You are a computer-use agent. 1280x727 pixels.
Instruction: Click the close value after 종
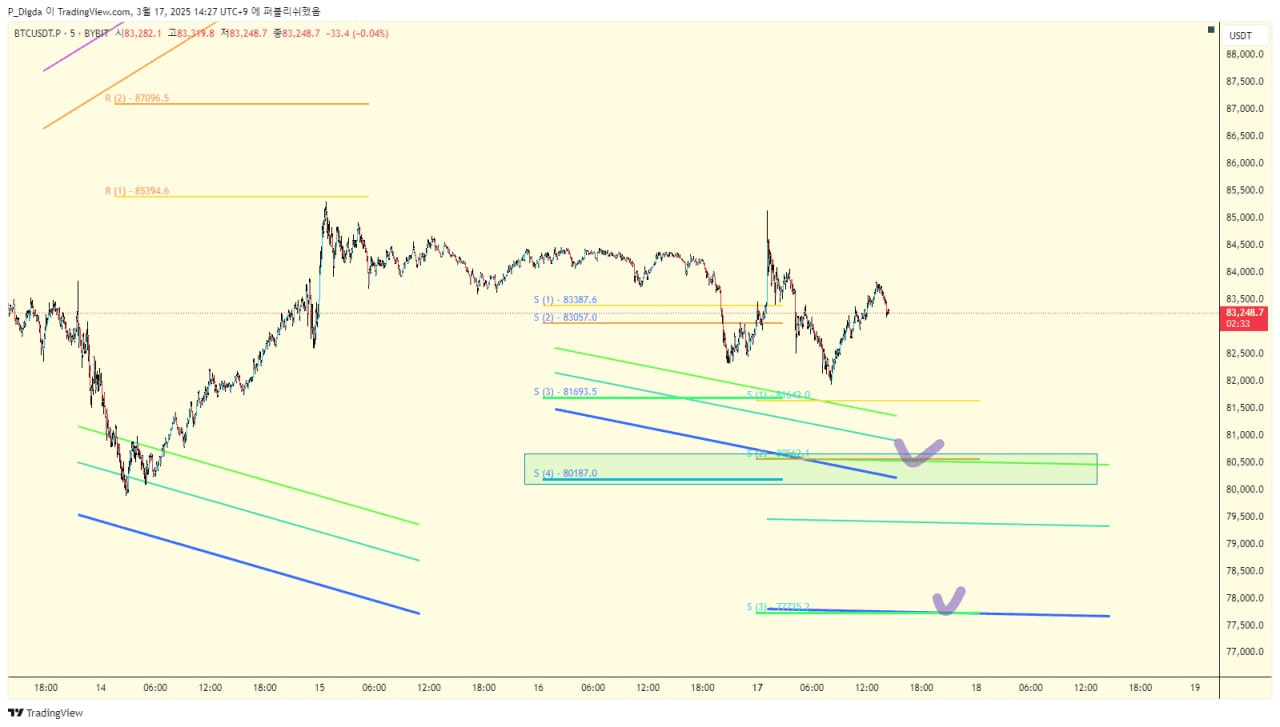coord(301,34)
